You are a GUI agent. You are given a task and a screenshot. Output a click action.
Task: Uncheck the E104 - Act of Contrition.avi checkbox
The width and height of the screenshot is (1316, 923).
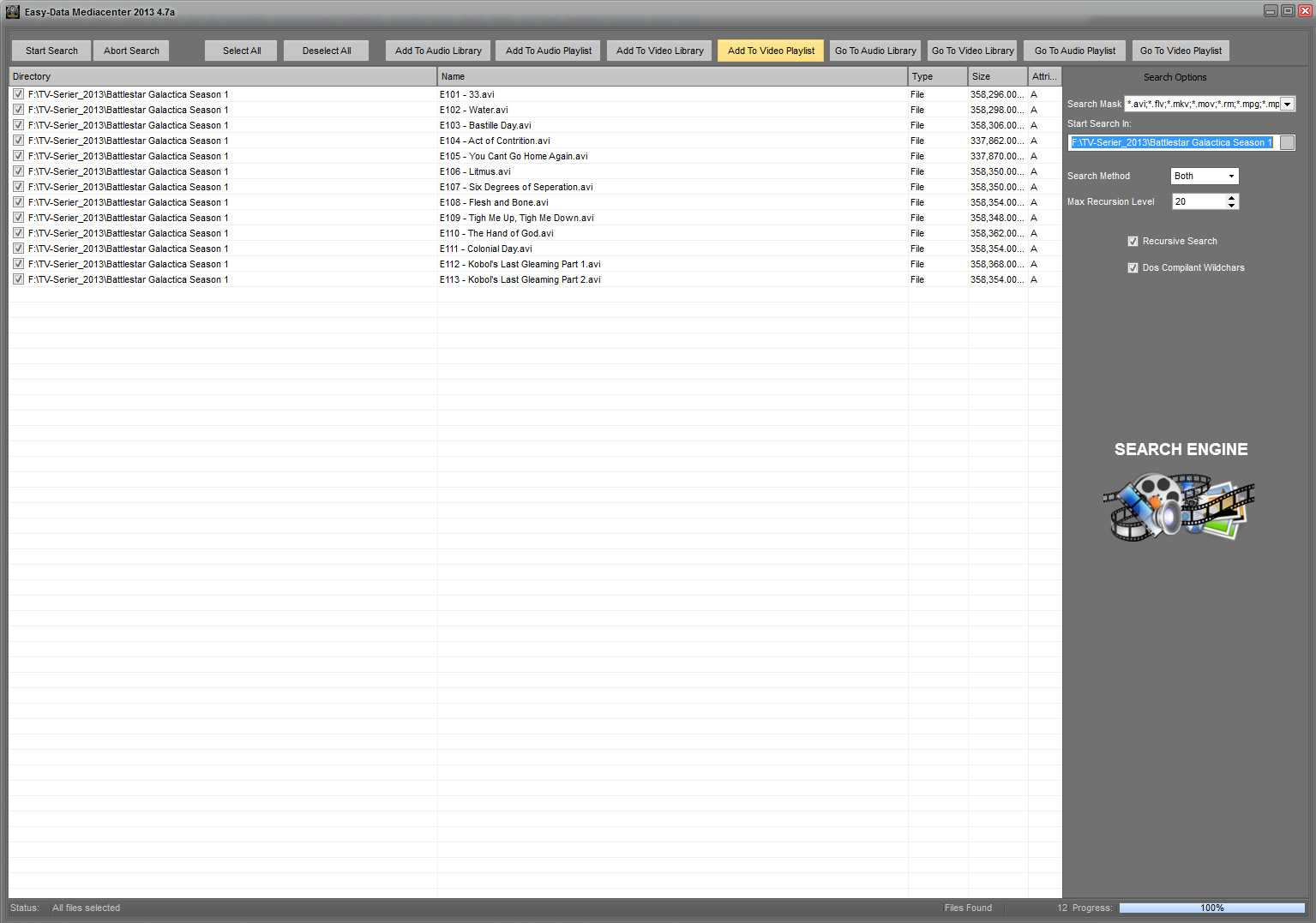click(18, 141)
